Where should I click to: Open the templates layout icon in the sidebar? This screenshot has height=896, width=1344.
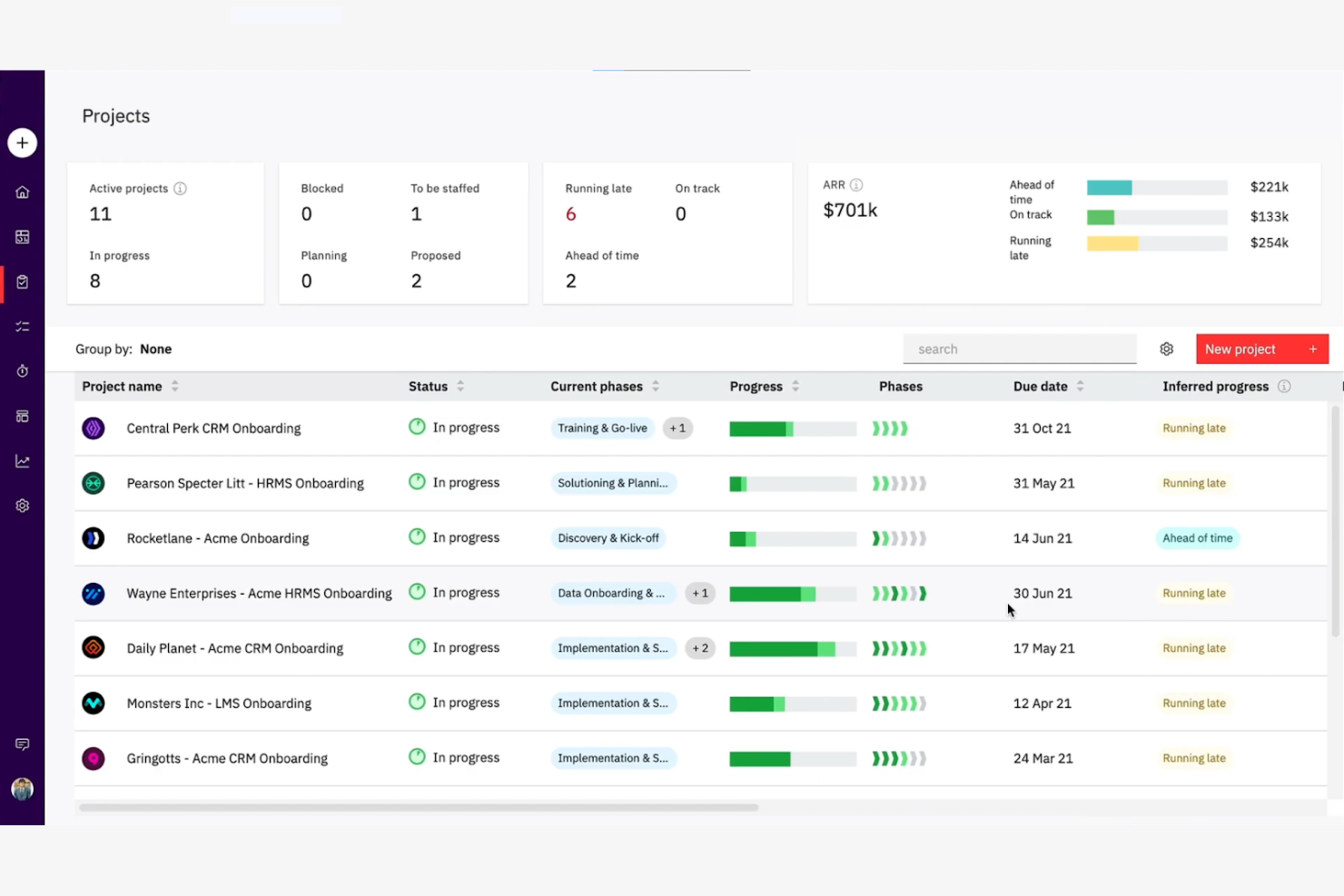coord(22,416)
